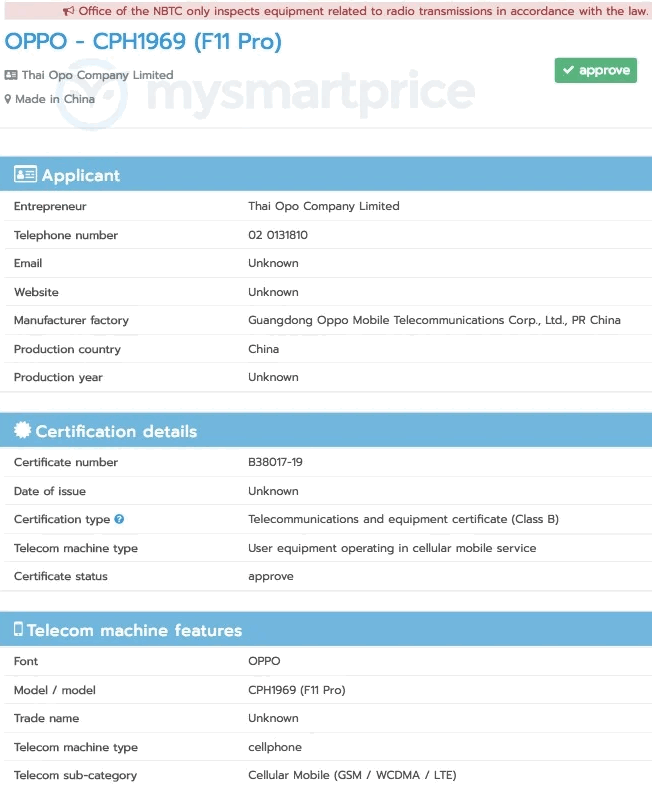Image resolution: width=652 pixels, height=787 pixels.
Task: Click the location pin icon by Made in China
Action: click(8, 99)
